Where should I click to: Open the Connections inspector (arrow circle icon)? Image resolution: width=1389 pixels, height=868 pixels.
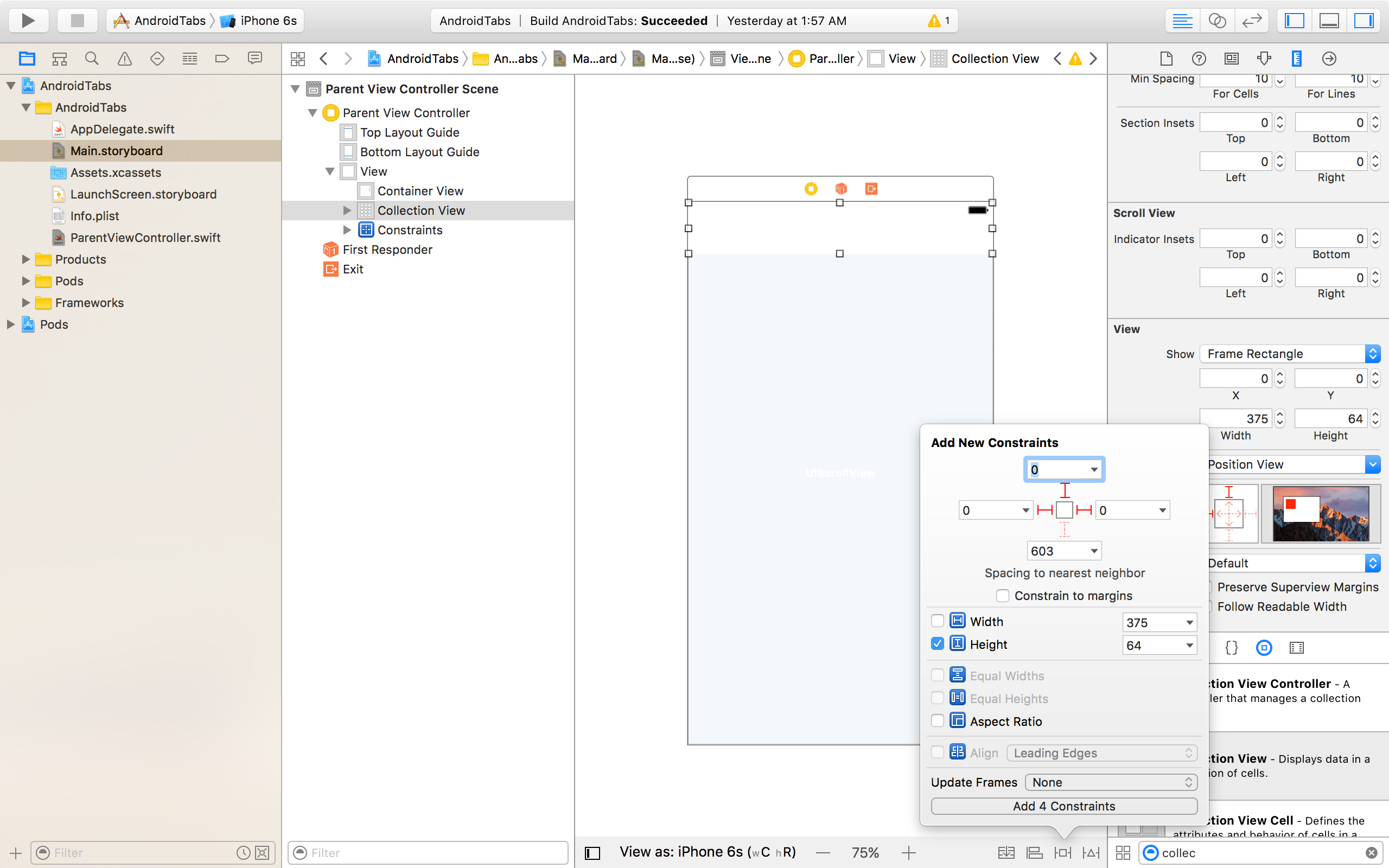click(1329, 58)
